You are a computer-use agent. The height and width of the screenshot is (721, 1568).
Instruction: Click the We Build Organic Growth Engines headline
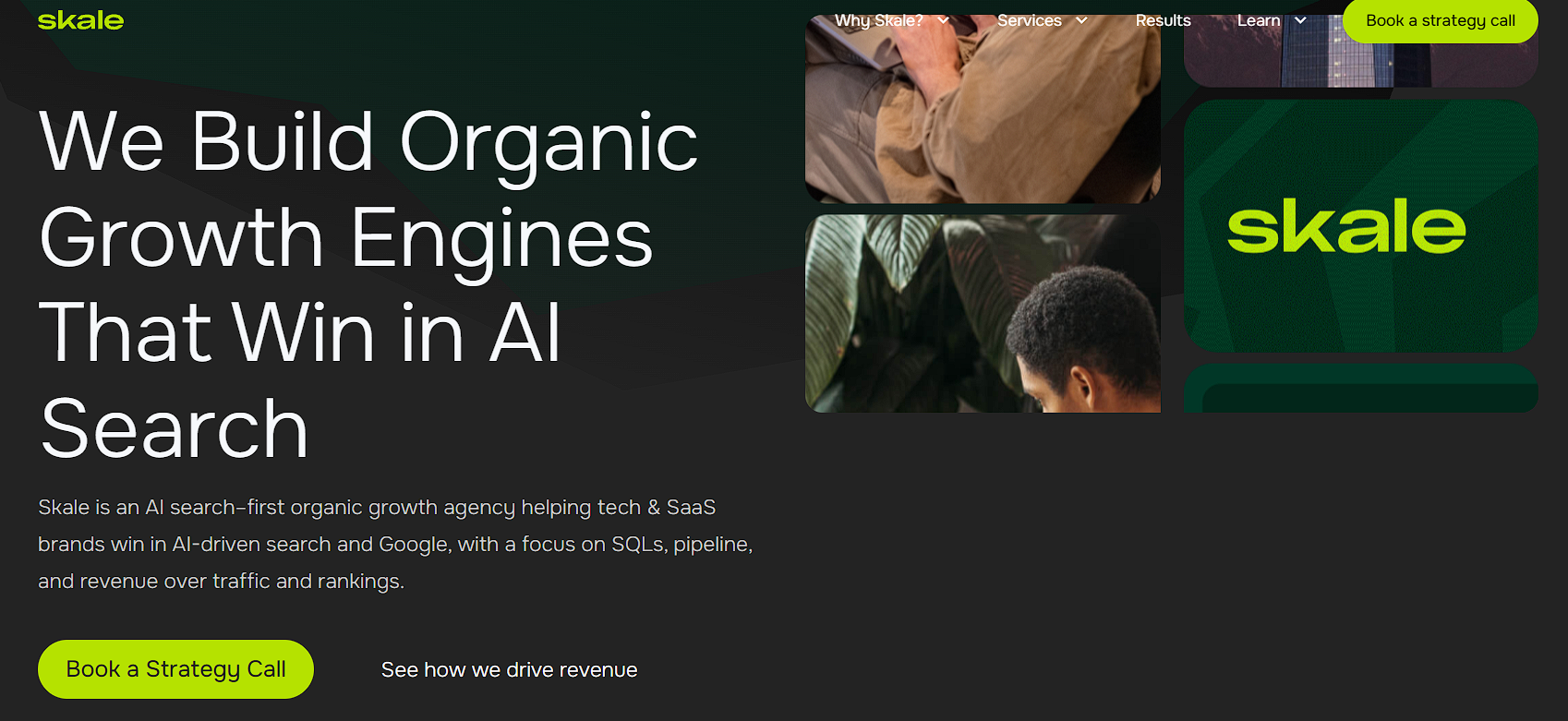pos(368,284)
